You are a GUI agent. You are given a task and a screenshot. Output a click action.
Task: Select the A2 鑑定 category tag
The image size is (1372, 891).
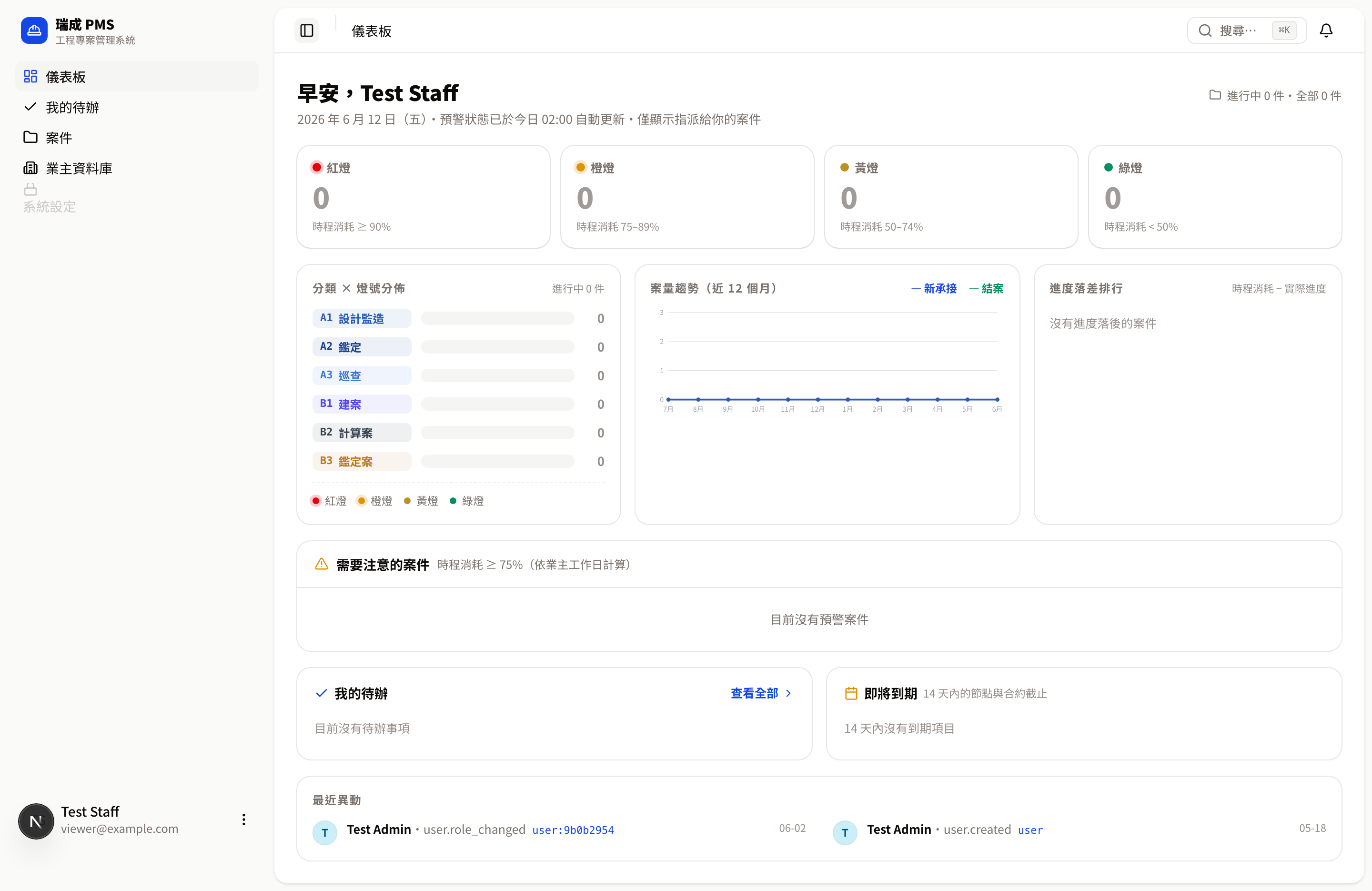click(362, 346)
